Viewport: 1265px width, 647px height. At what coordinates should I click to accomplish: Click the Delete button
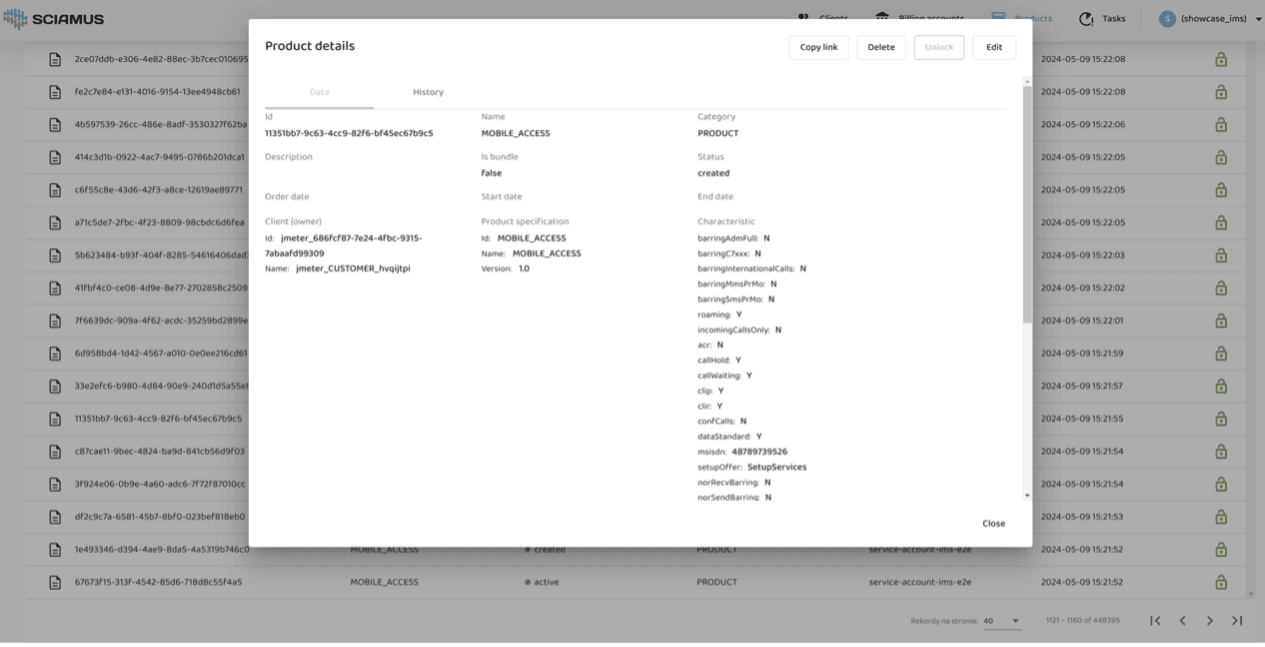881,47
